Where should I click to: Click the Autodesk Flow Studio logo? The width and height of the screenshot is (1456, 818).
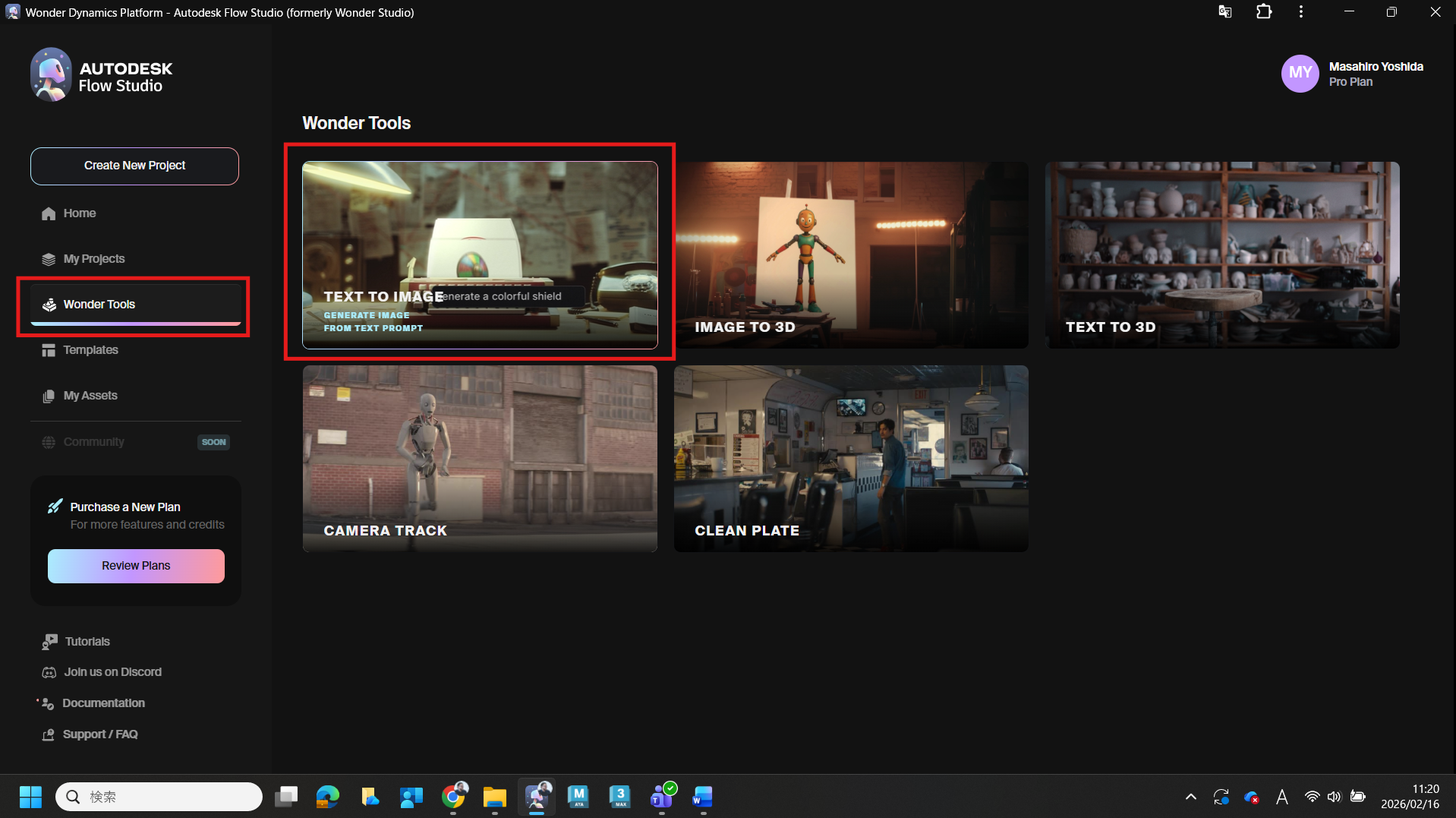tap(101, 76)
